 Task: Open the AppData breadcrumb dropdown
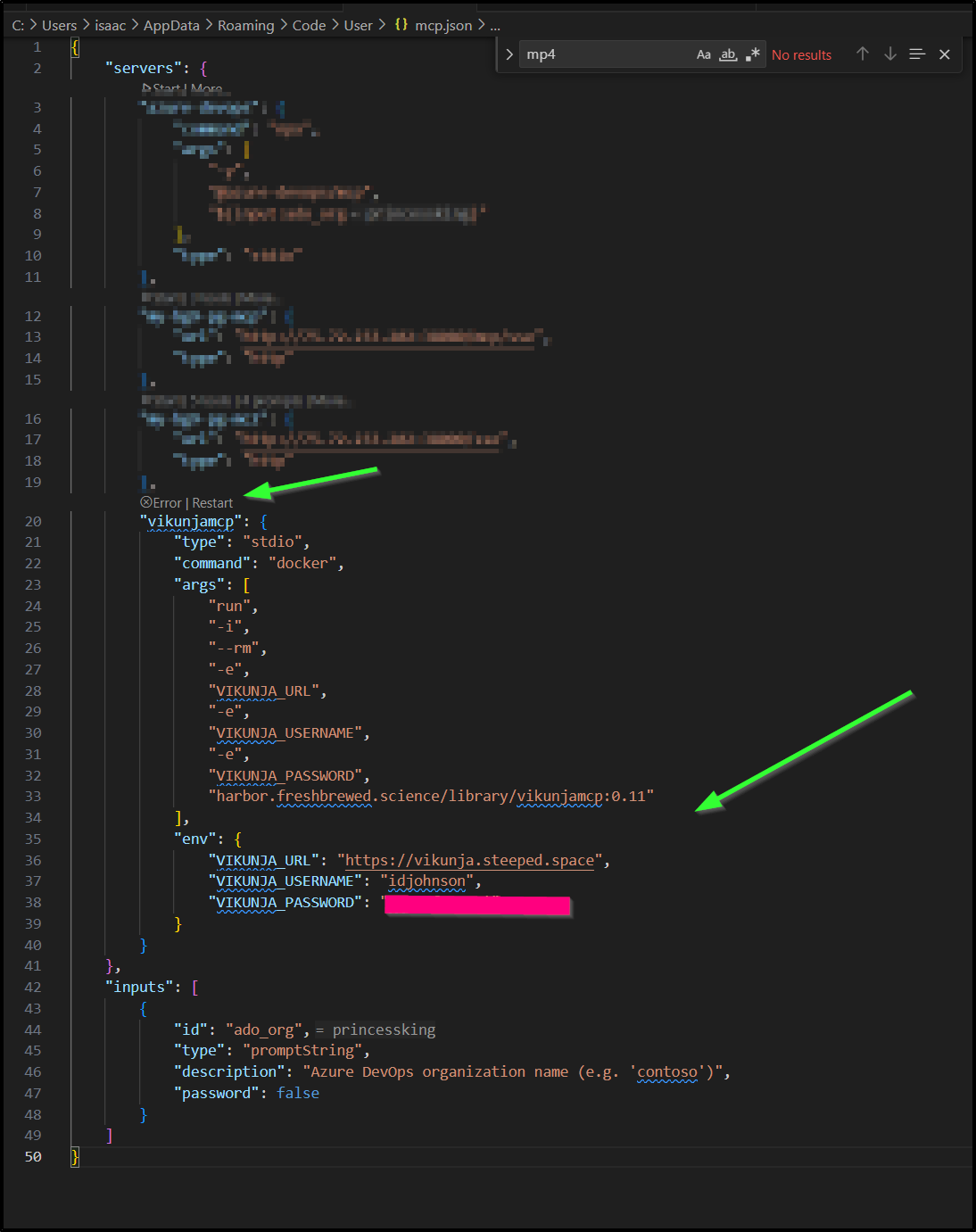tap(171, 25)
